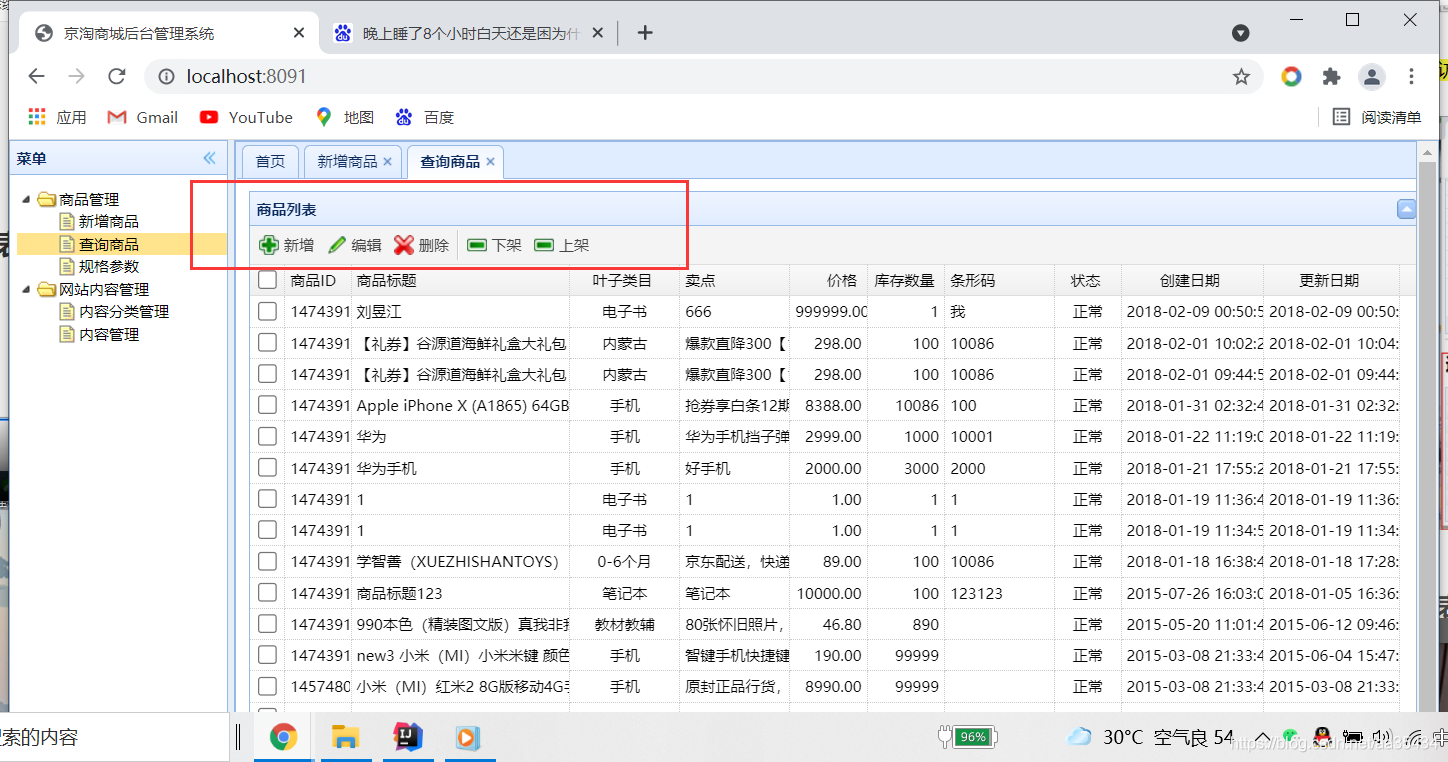Check the Apple iPhone X row checkbox
Screen dimensions: 1448x762
pyautogui.click(x=267, y=405)
